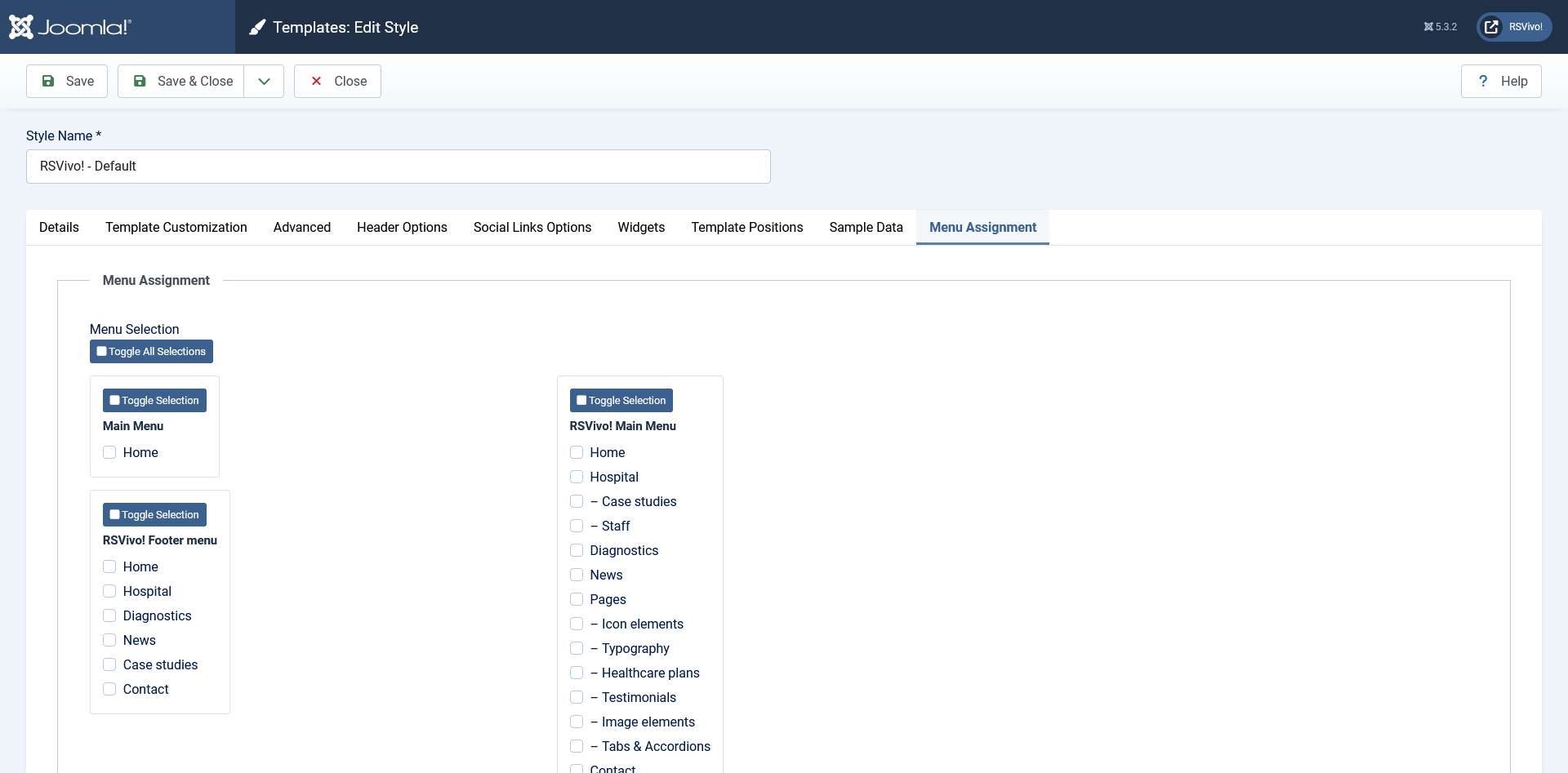The width and height of the screenshot is (1568, 773).
Task: Click the Help question mark icon
Action: [x=1483, y=81]
